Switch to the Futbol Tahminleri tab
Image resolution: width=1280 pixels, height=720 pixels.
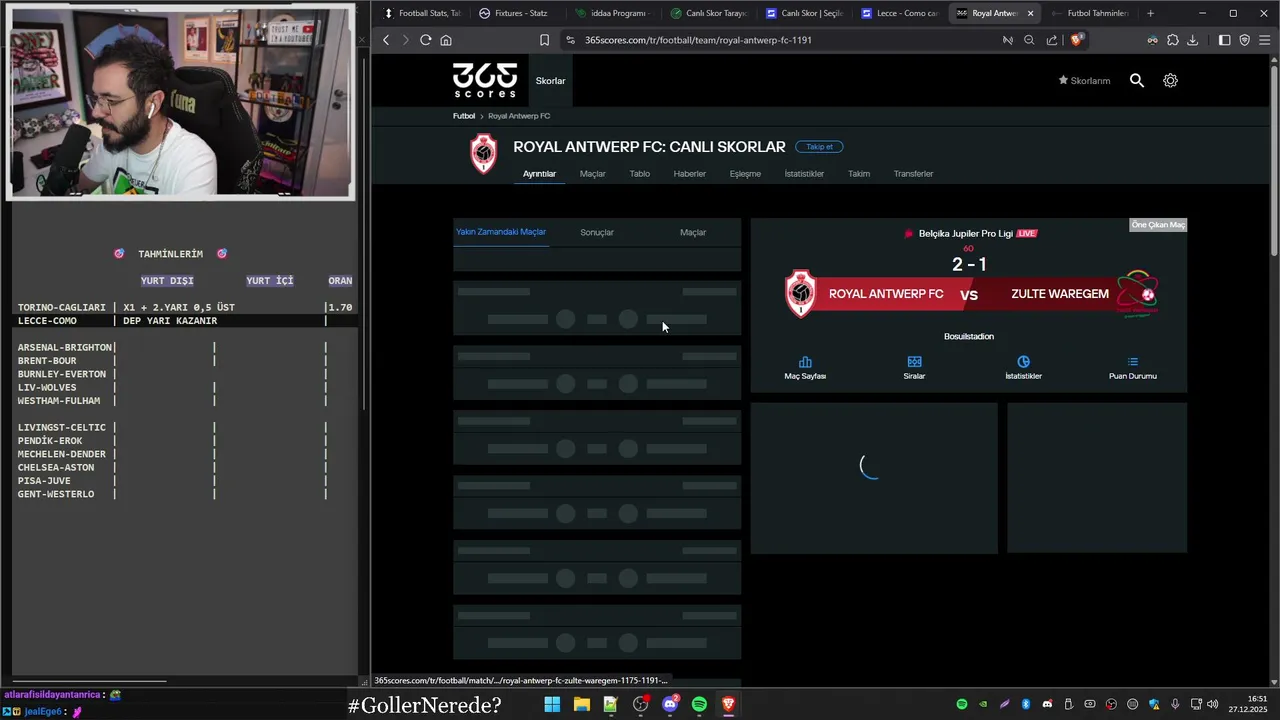(x=1090, y=13)
